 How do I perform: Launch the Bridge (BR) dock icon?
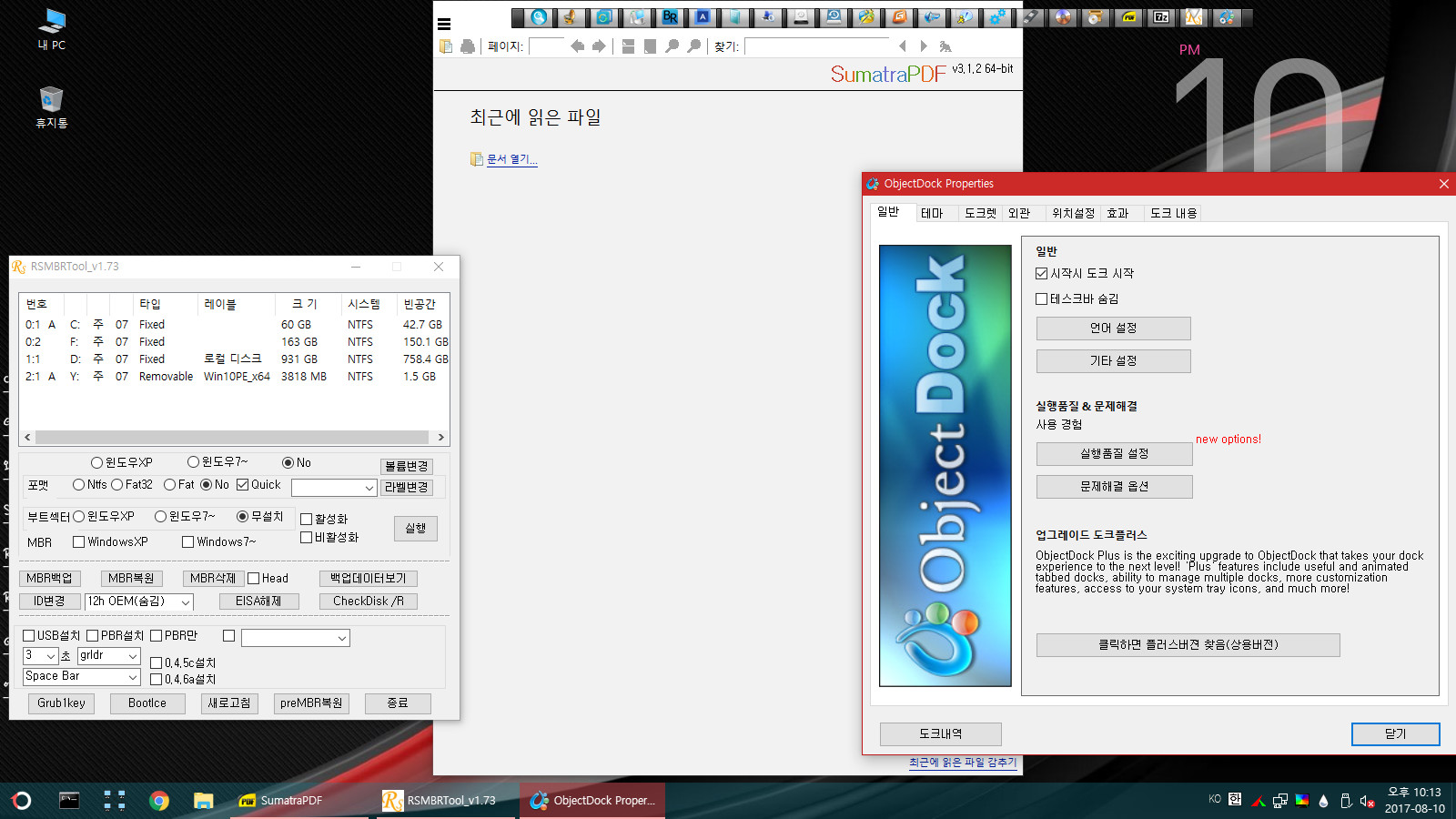click(x=670, y=17)
